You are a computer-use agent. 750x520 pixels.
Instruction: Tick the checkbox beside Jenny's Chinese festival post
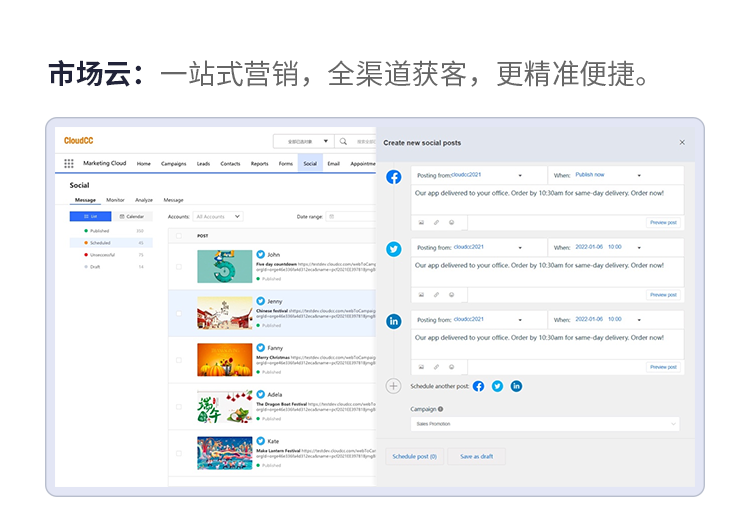[x=179, y=313]
